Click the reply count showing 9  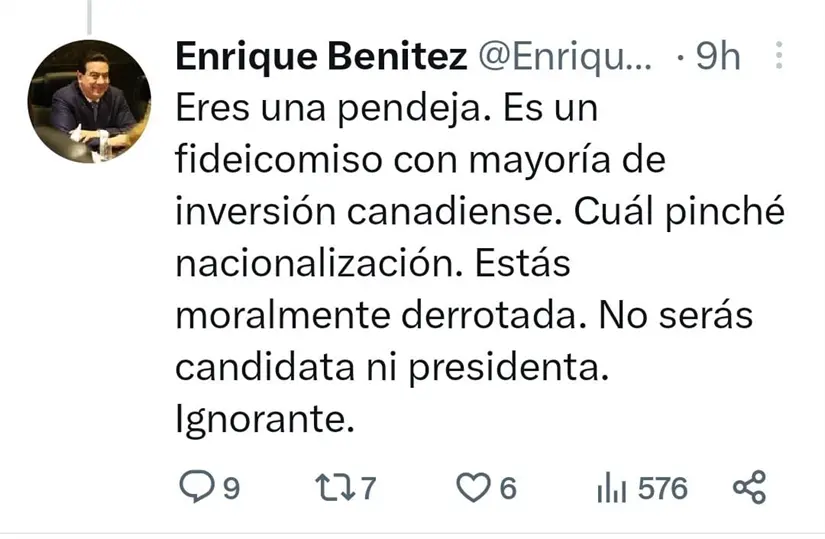[x=230, y=489]
